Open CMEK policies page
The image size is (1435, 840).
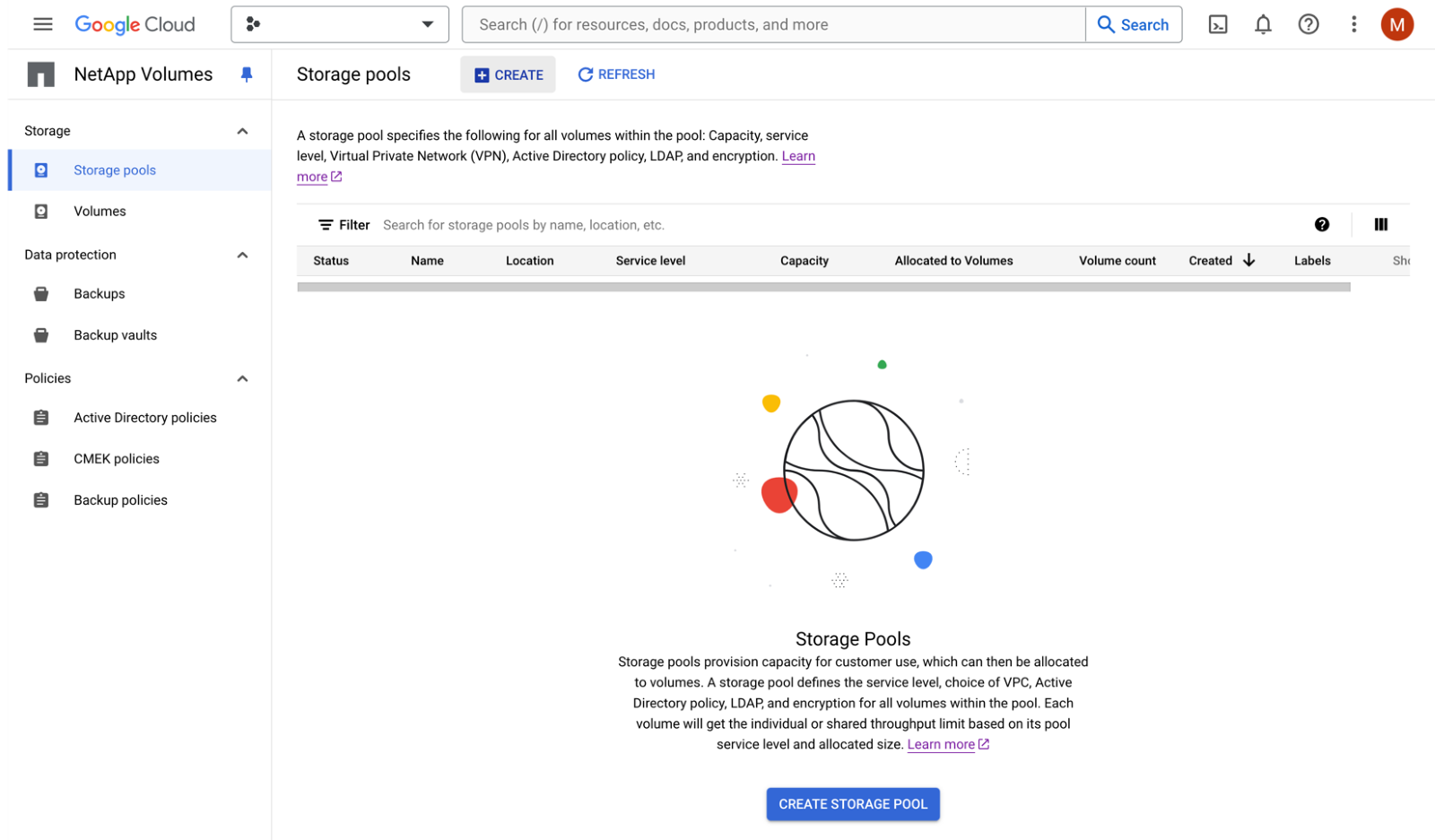tap(117, 459)
